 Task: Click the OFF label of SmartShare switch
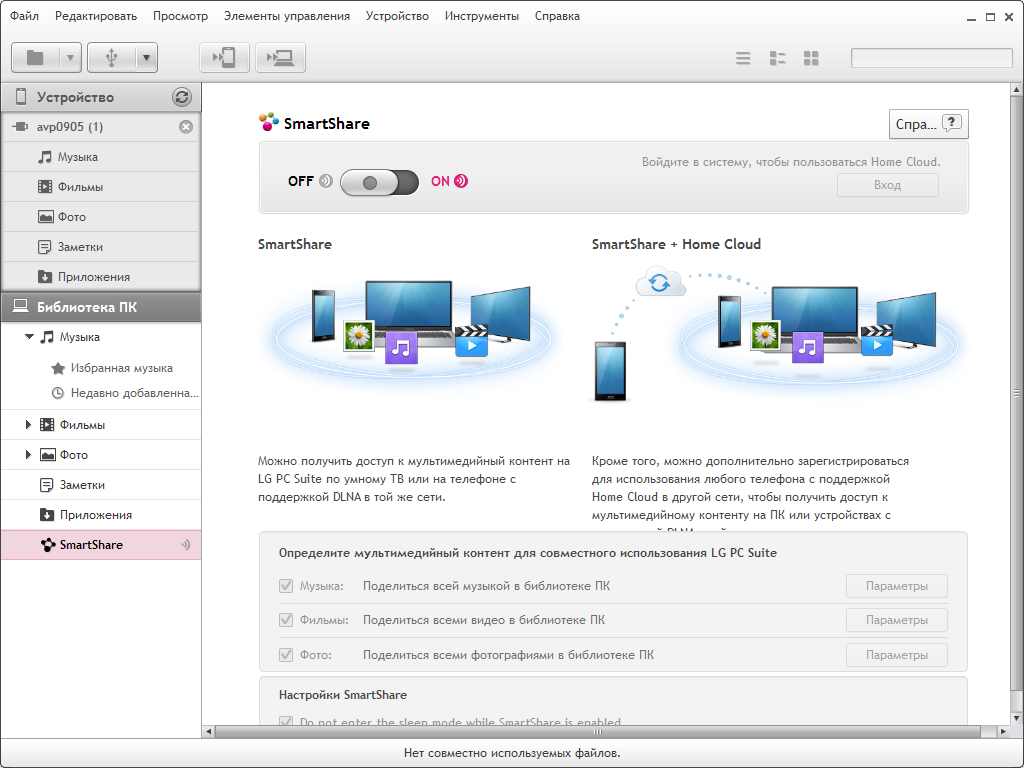click(x=300, y=182)
